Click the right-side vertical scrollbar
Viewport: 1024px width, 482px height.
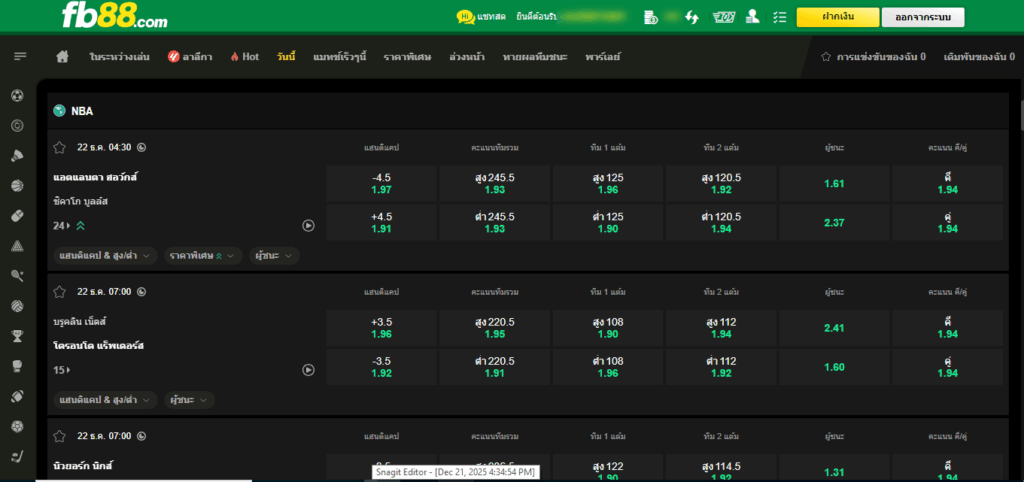(x=1020, y=114)
